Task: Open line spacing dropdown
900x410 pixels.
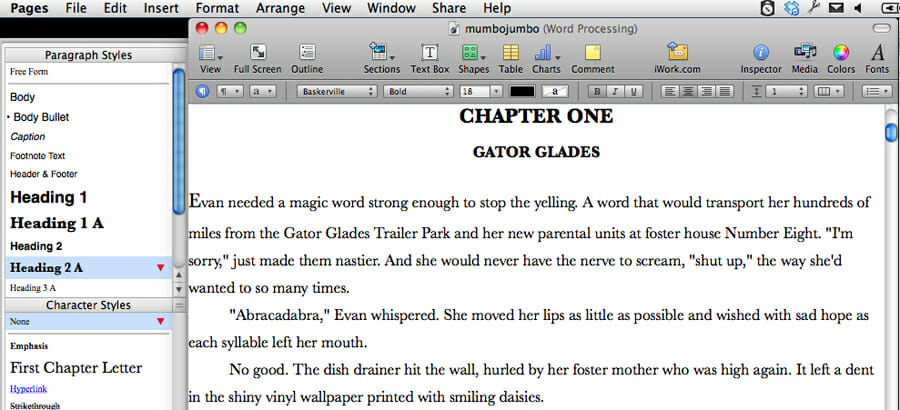Action: [x=787, y=91]
